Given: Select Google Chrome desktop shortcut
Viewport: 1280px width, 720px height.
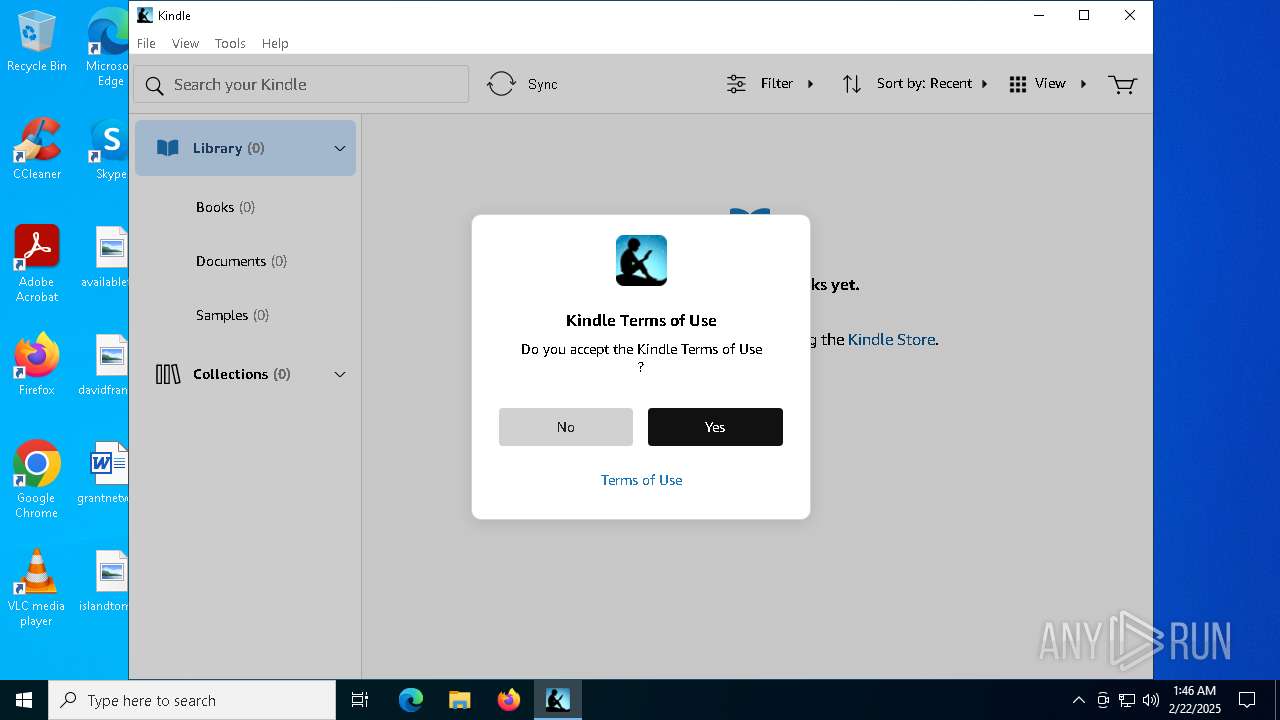Looking at the screenshot, I should click(x=37, y=480).
